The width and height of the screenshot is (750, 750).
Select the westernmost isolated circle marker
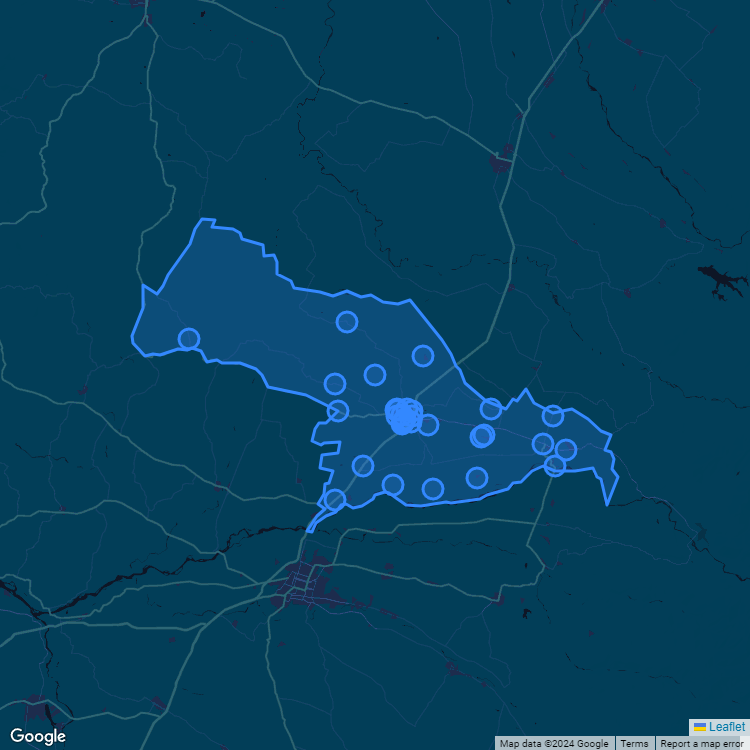click(x=189, y=339)
